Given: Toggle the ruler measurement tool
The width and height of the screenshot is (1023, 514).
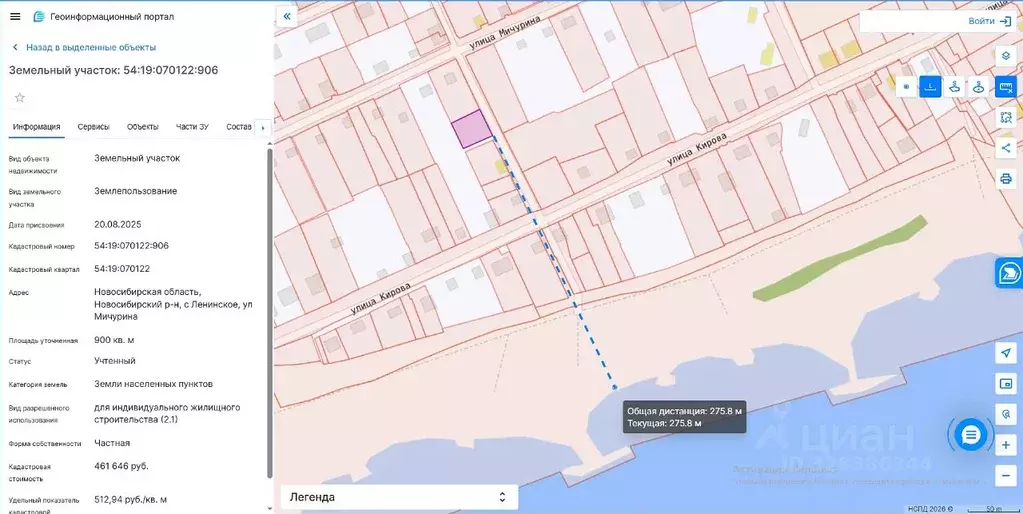Looking at the screenshot, I should click(1006, 87).
